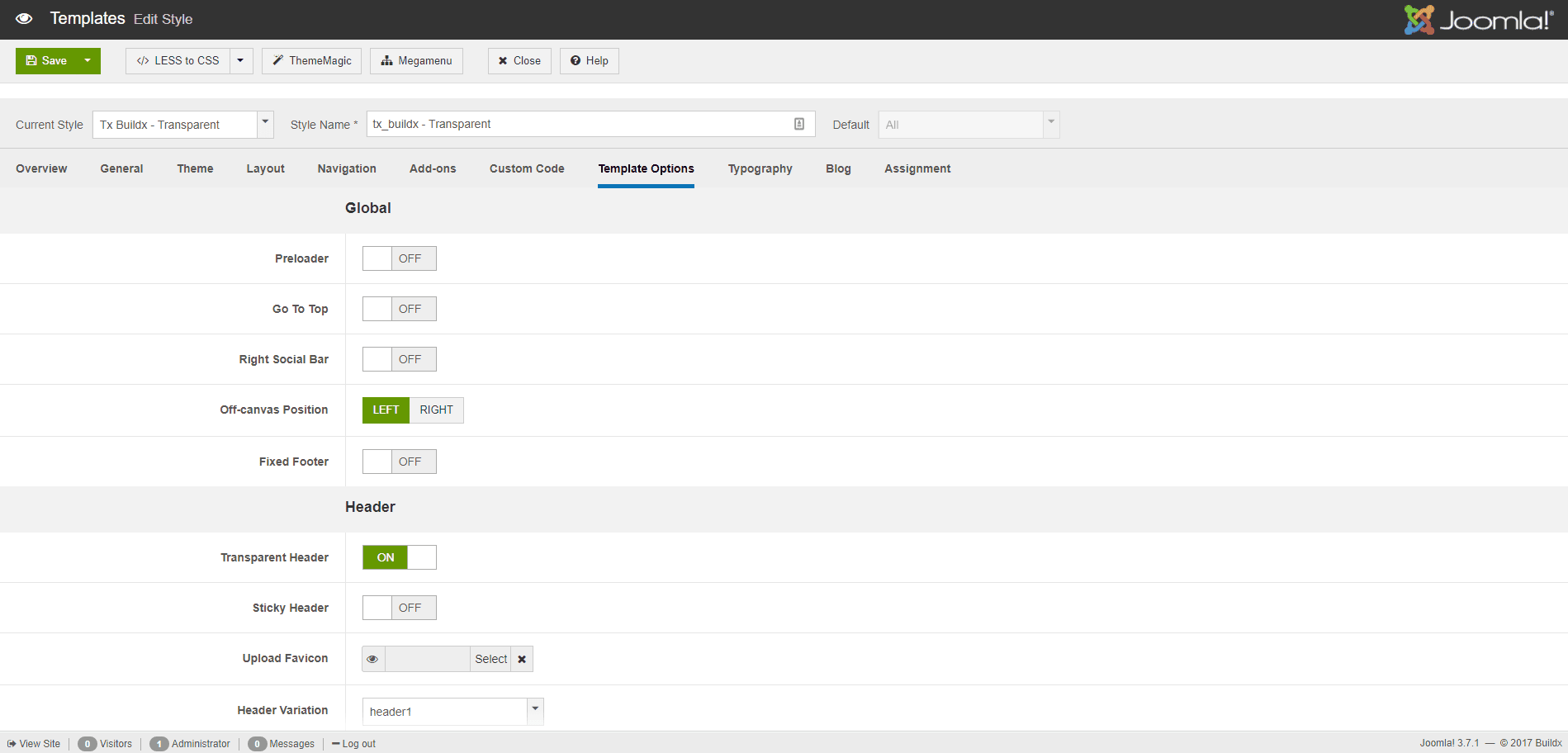Image resolution: width=1568 pixels, height=753 pixels.
Task: Click the Select button for favicon upload
Action: pyautogui.click(x=490, y=659)
